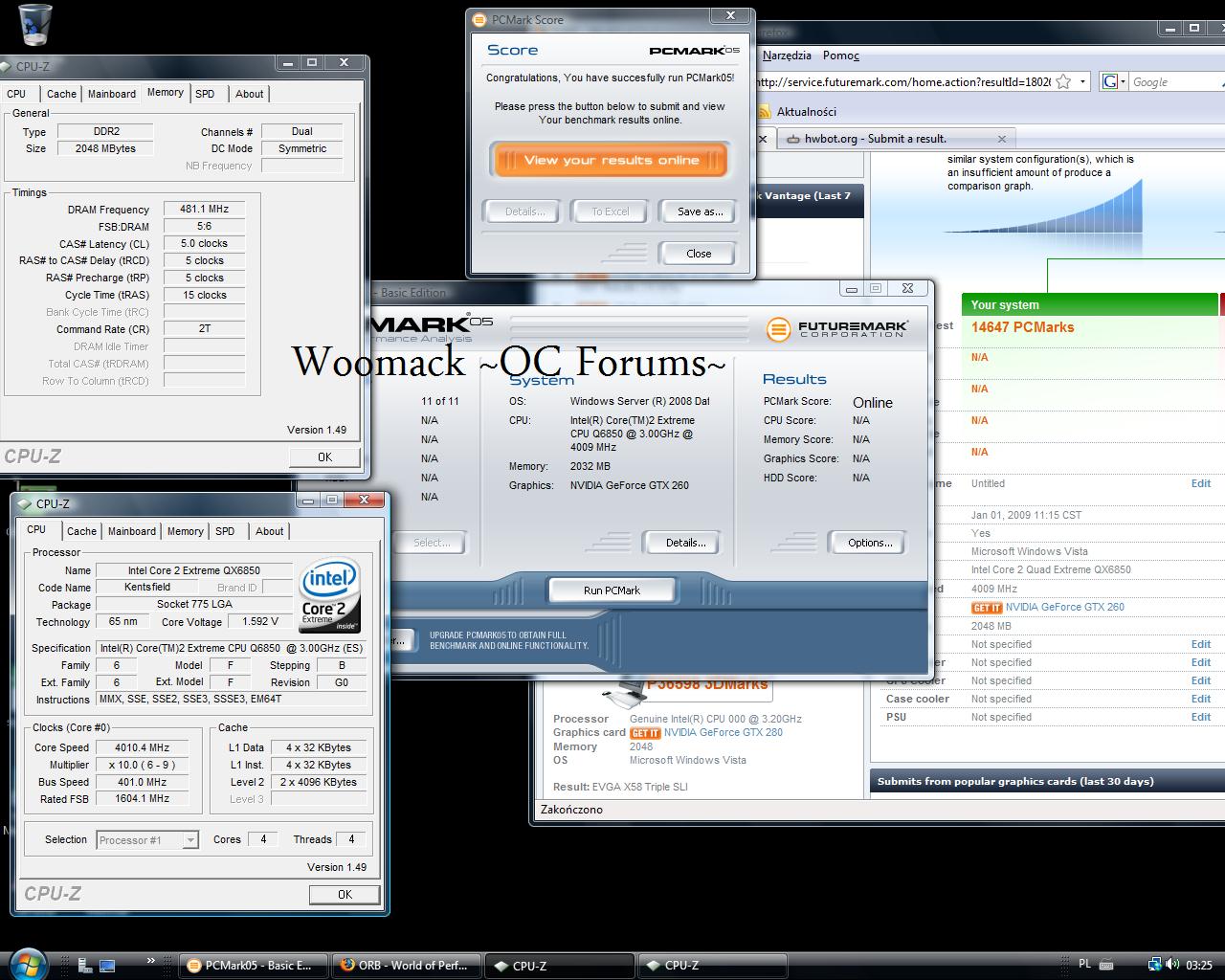Switch to PCMark05 - Basic Edition taskbar button
The image size is (1225, 980).
tap(253, 965)
